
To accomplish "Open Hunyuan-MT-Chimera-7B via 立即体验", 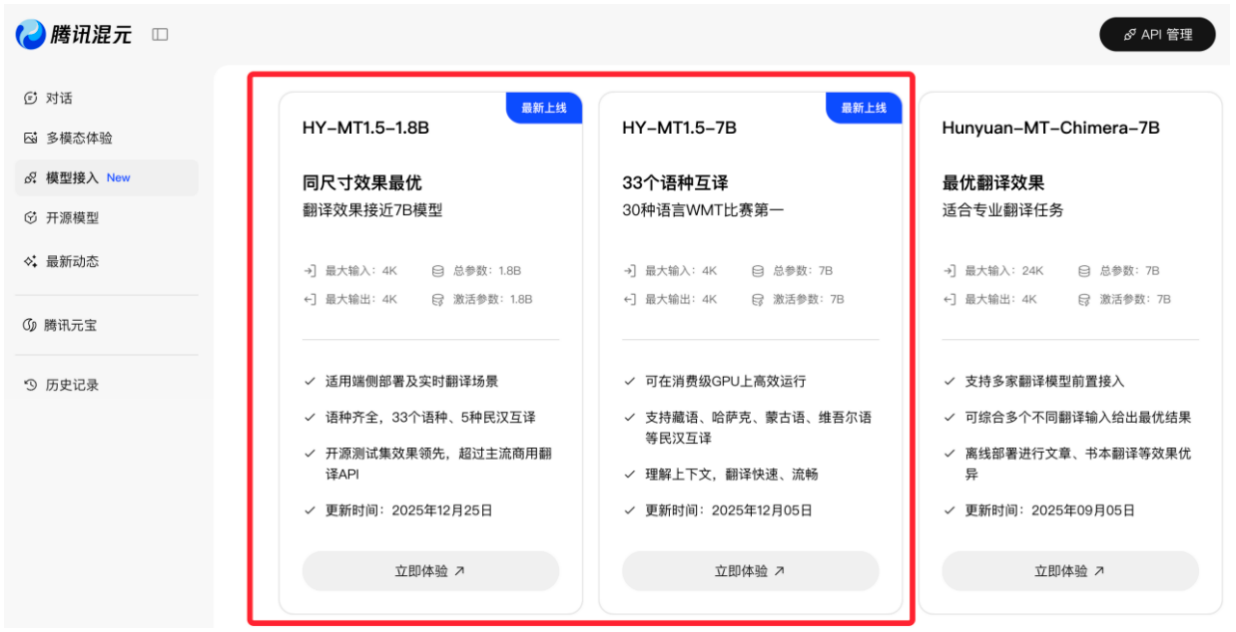I will pos(1069,570).
